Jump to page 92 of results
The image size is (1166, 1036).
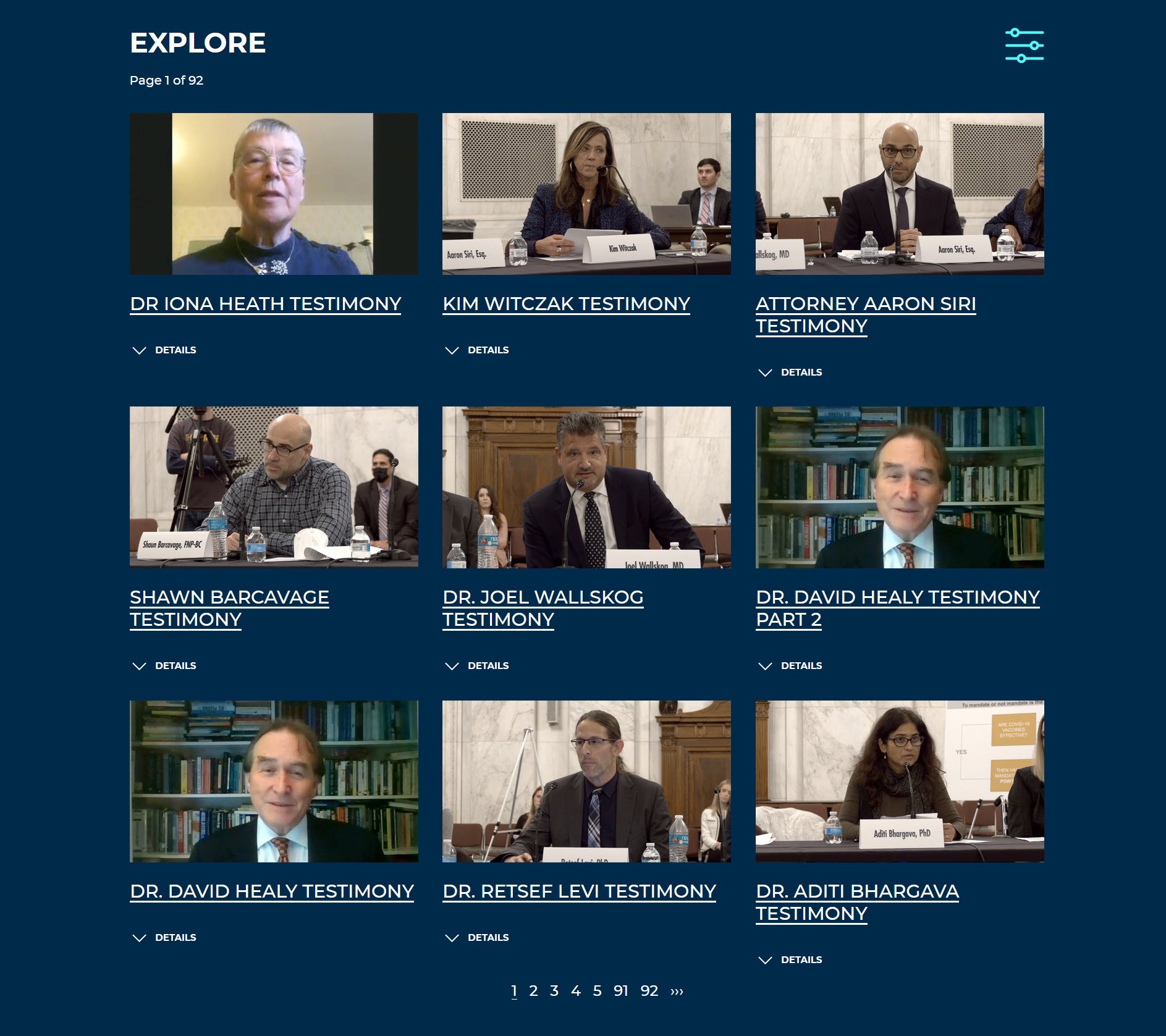click(649, 991)
